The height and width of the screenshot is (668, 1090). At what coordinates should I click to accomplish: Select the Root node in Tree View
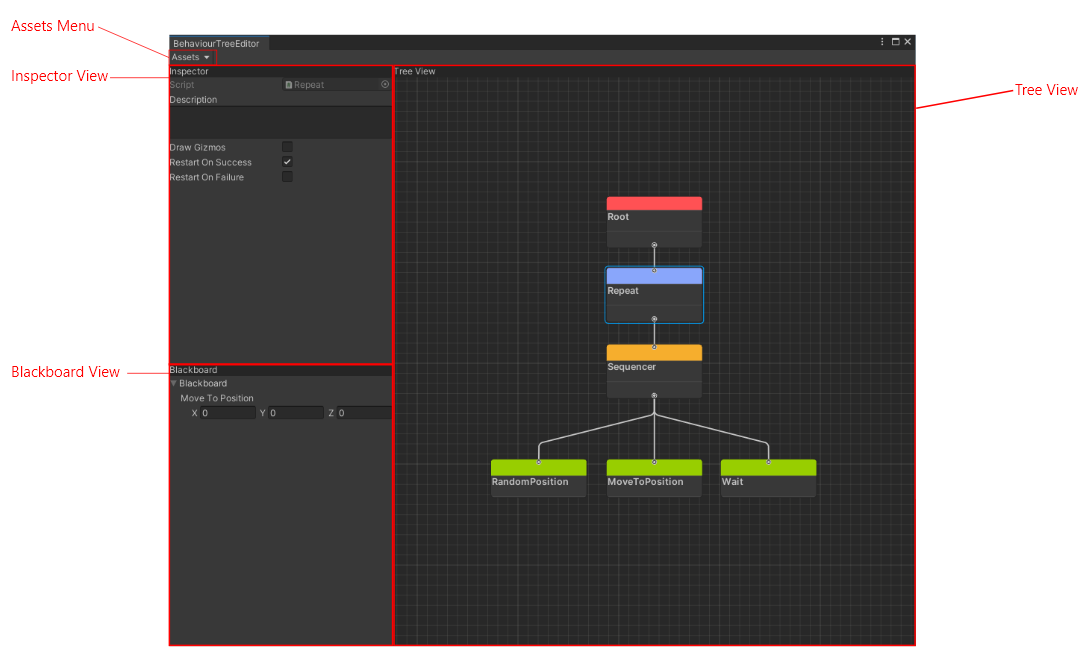654,220
